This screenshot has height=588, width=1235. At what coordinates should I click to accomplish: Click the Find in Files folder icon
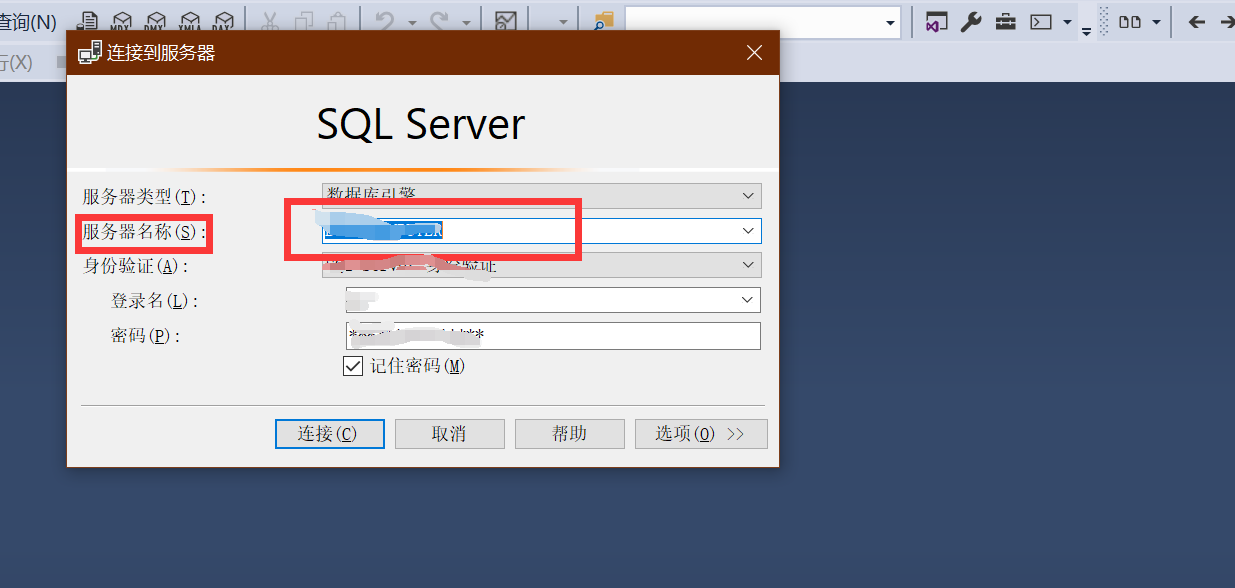point(603,22)
